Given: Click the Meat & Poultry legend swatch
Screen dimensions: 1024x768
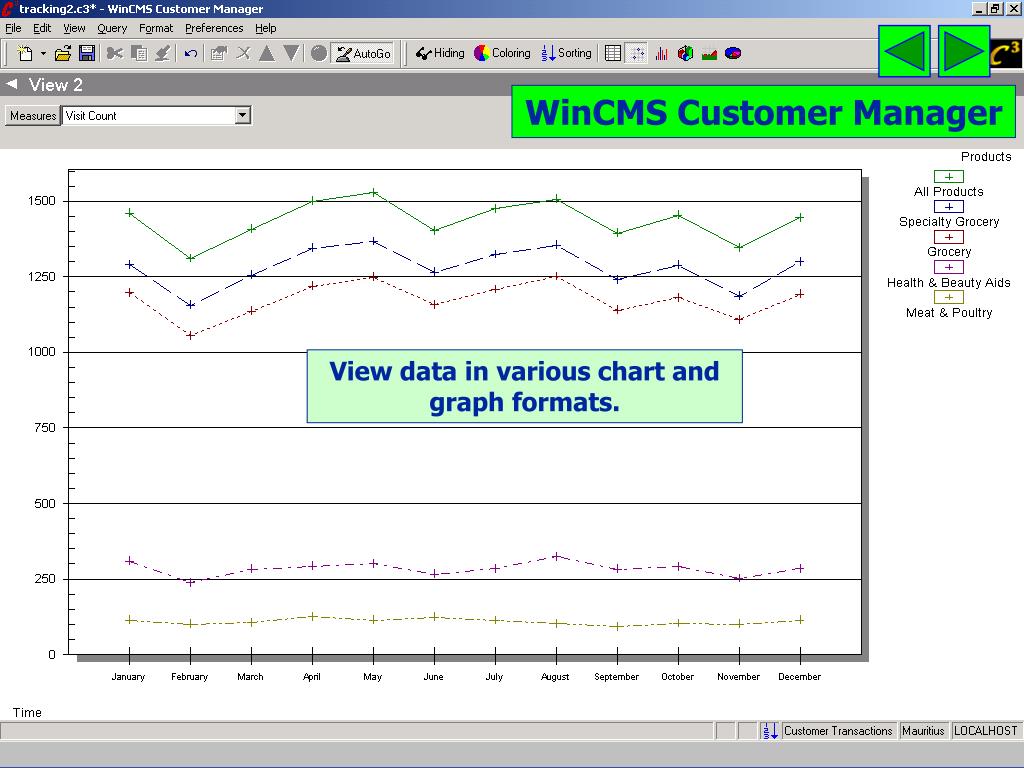Looking at the screenshot, I should point(949,297).
